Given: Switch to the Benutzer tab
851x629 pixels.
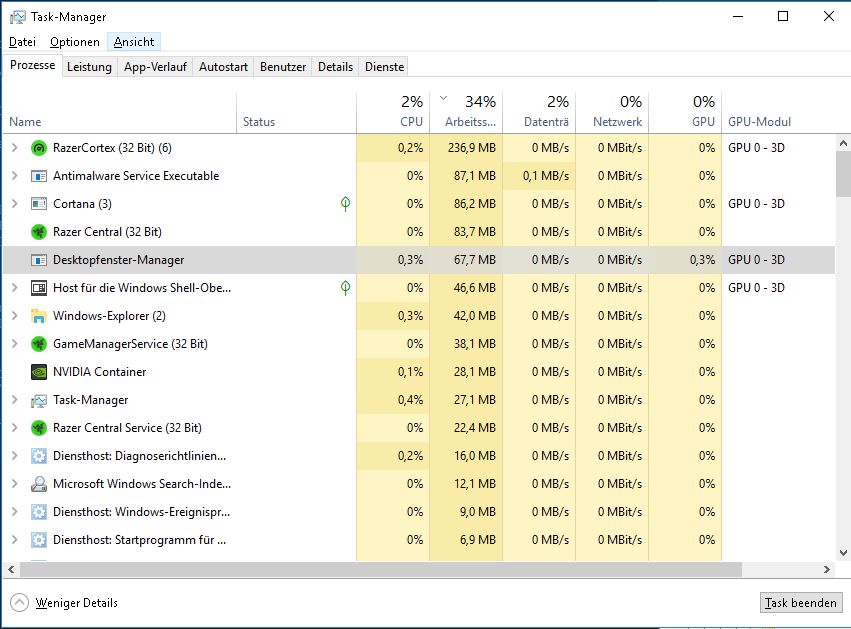Looking at the screenshot, I should [x=283, y=67].
